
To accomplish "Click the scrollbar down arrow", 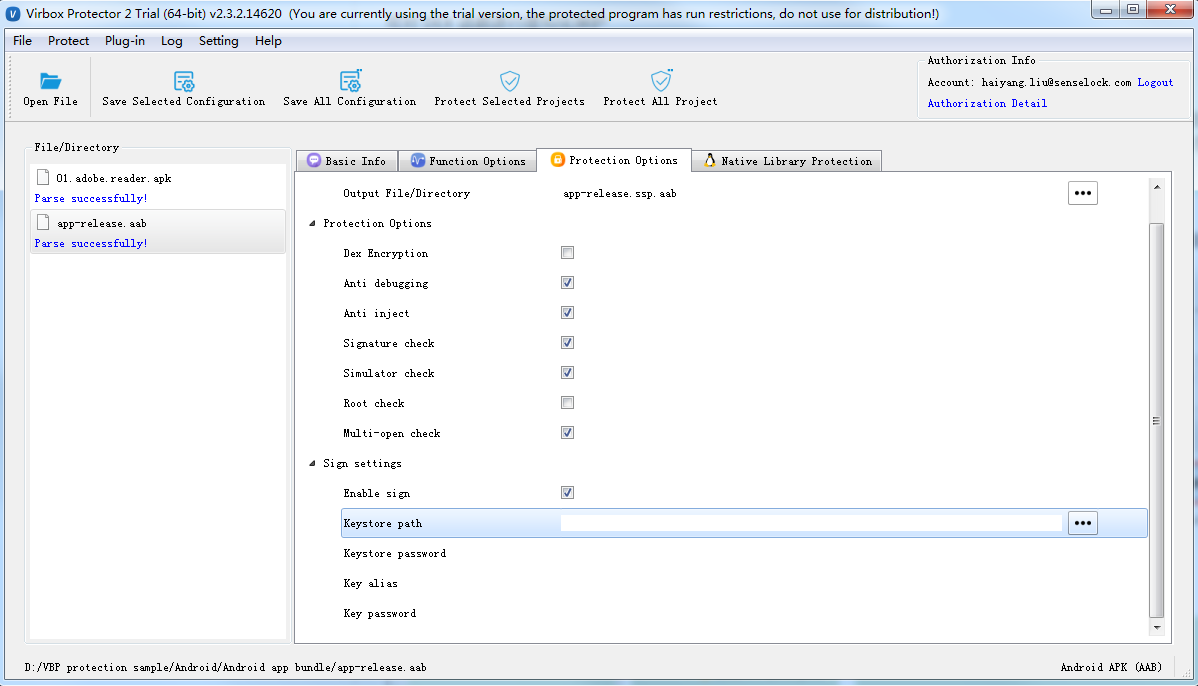I will click(1157, 628).
